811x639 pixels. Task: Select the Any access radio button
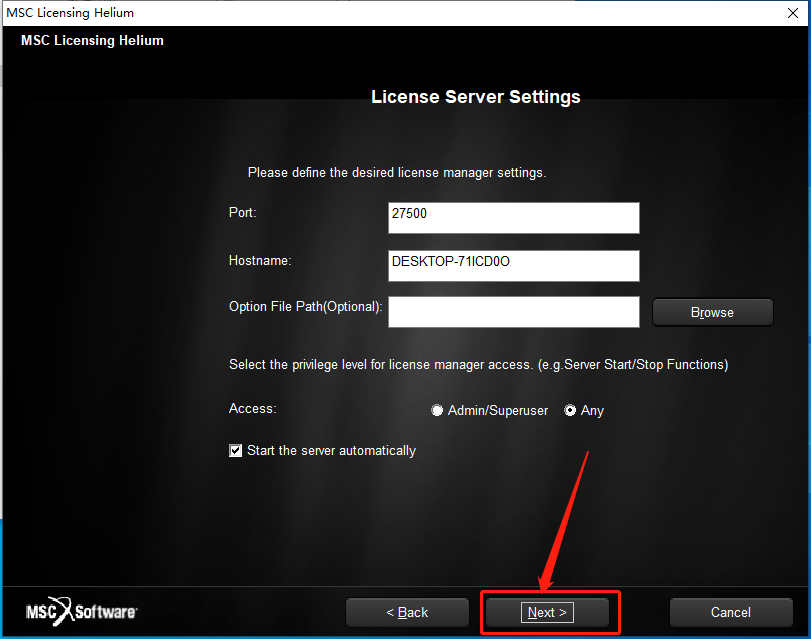click(570, 410)
